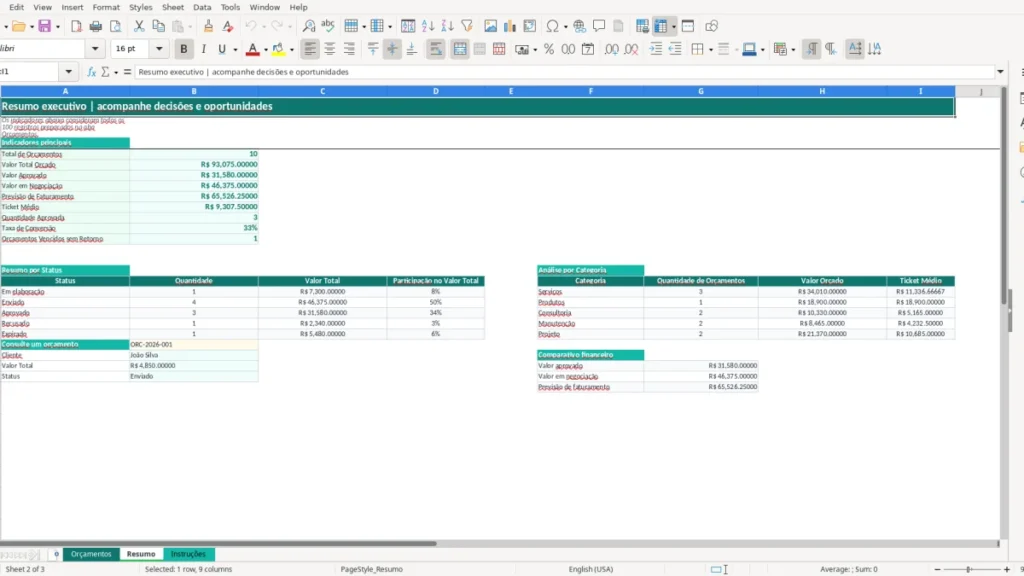
Task: Show draw functions shapes
Action: (711, 26)
